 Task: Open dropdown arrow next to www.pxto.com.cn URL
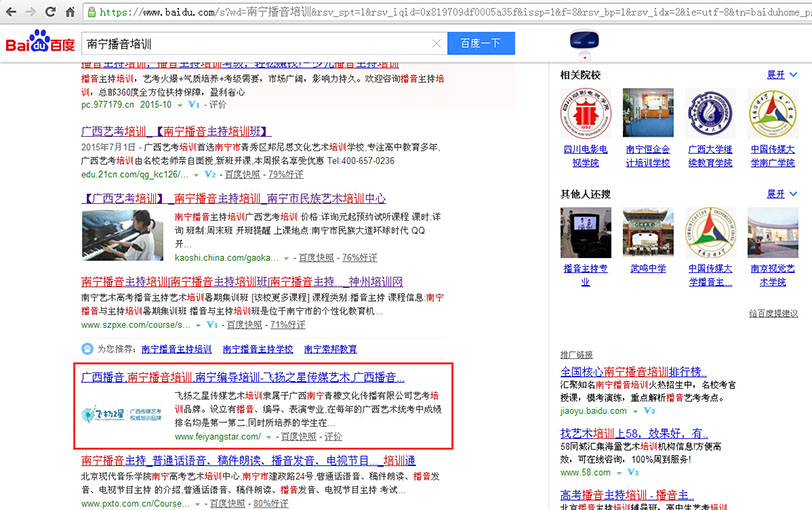[197, 504]
